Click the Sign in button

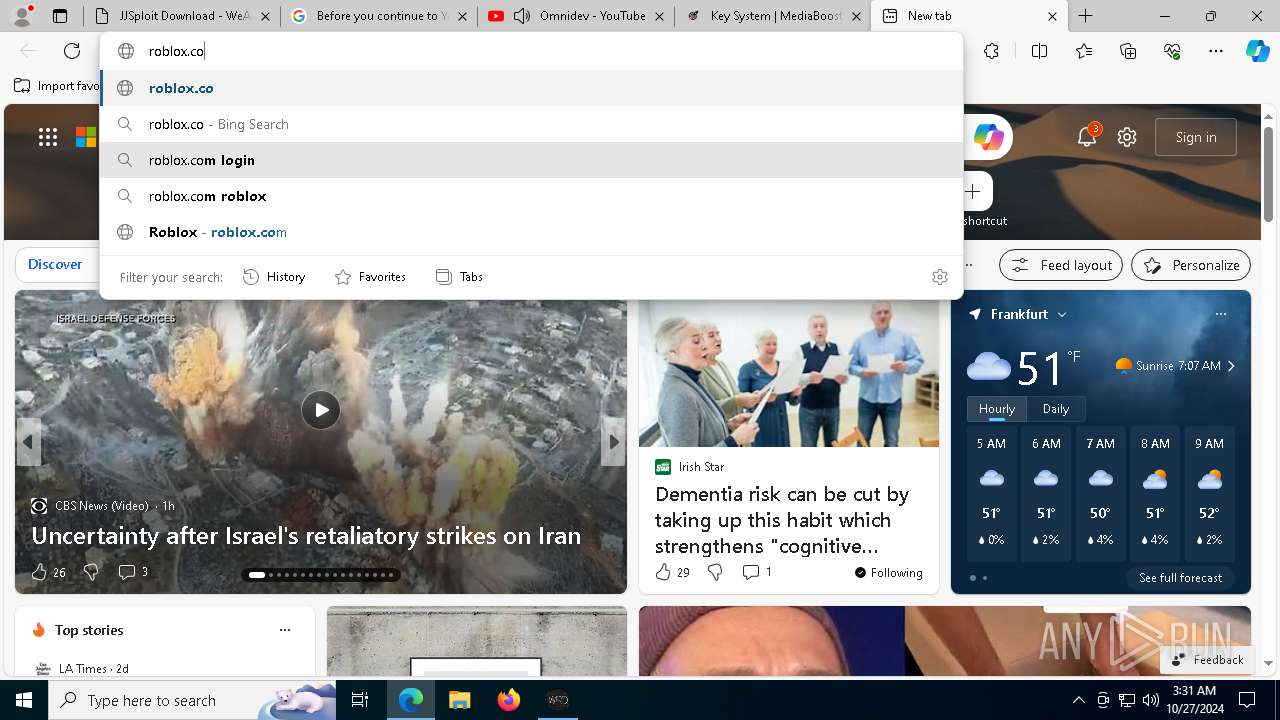point(1196,137)
